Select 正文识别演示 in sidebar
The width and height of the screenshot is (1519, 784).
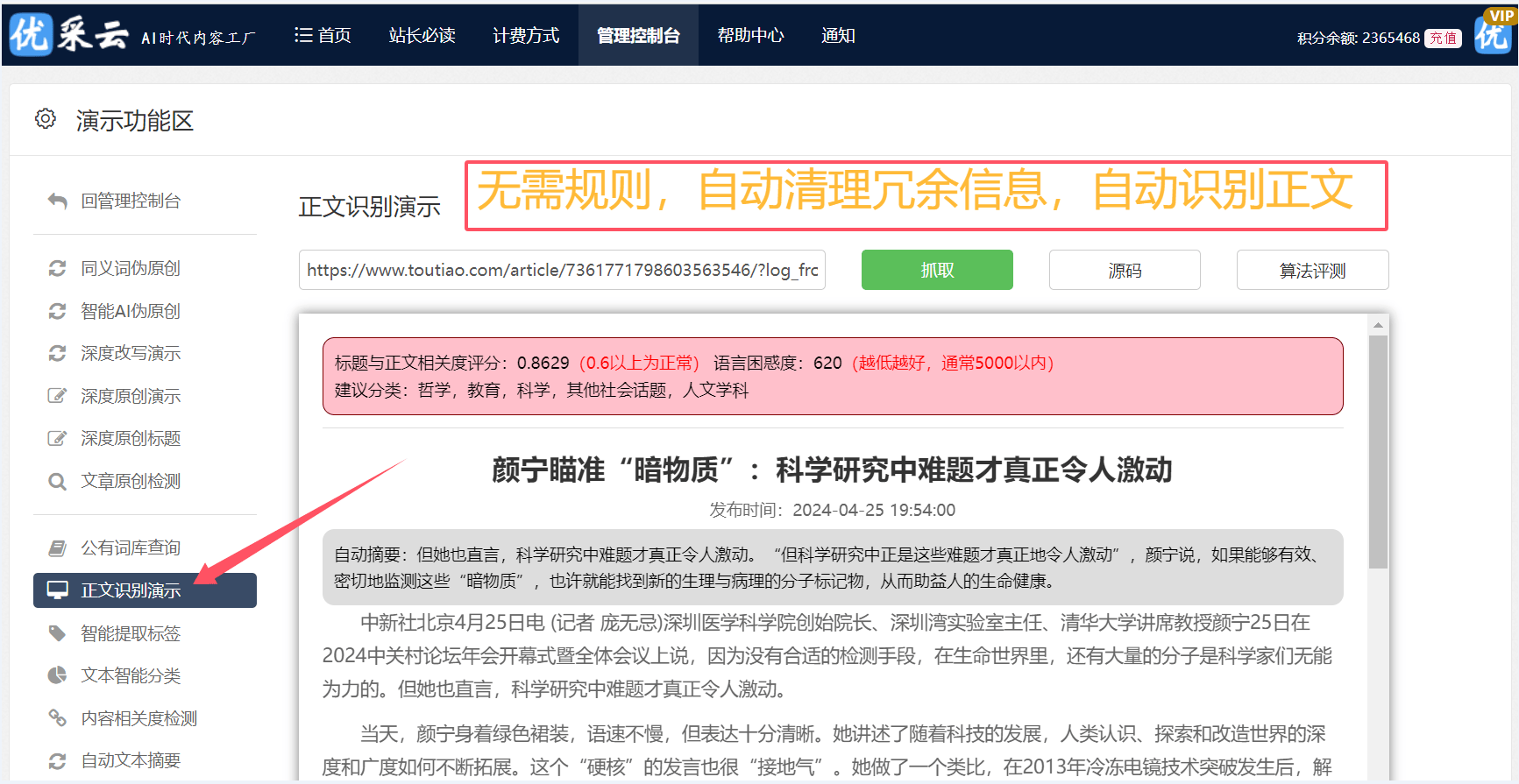pyautogui.click(x=145, y=590)
